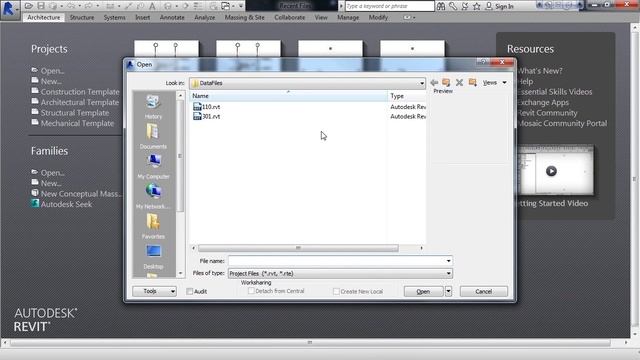Select the file 301.rvt
Screen dimensions: 640x360
(207, 116)
